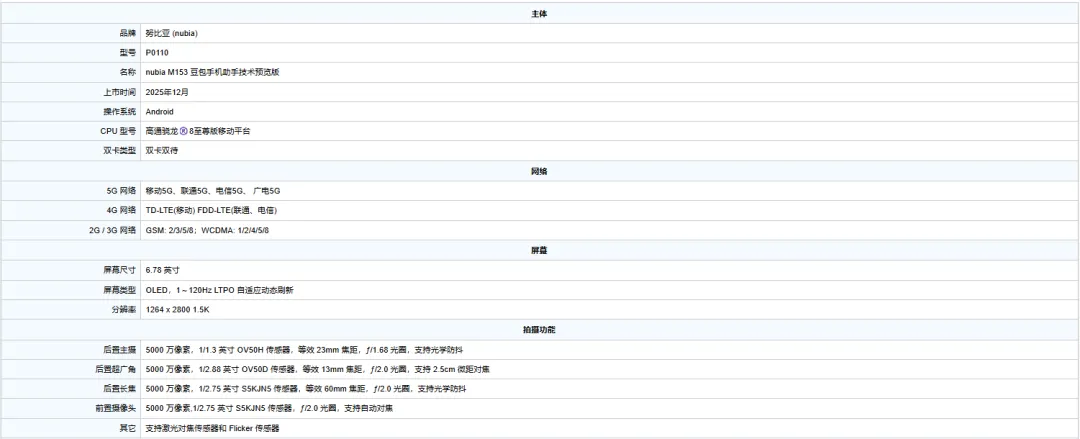Select the 屏幕类型 row label
This screenshot has width=1080, height=439.
pyautogui.click(x=119, y=290)
